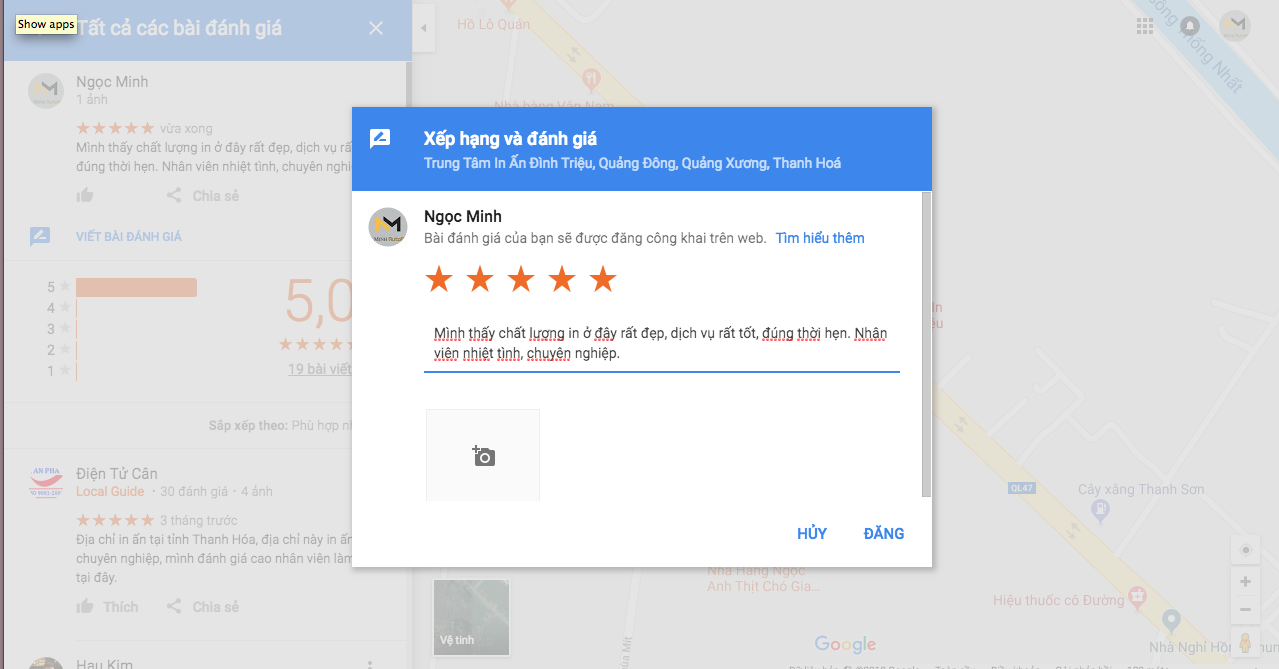Post the review with ĐĂNG
The image size is (1279, 669).
coord(884,533)
